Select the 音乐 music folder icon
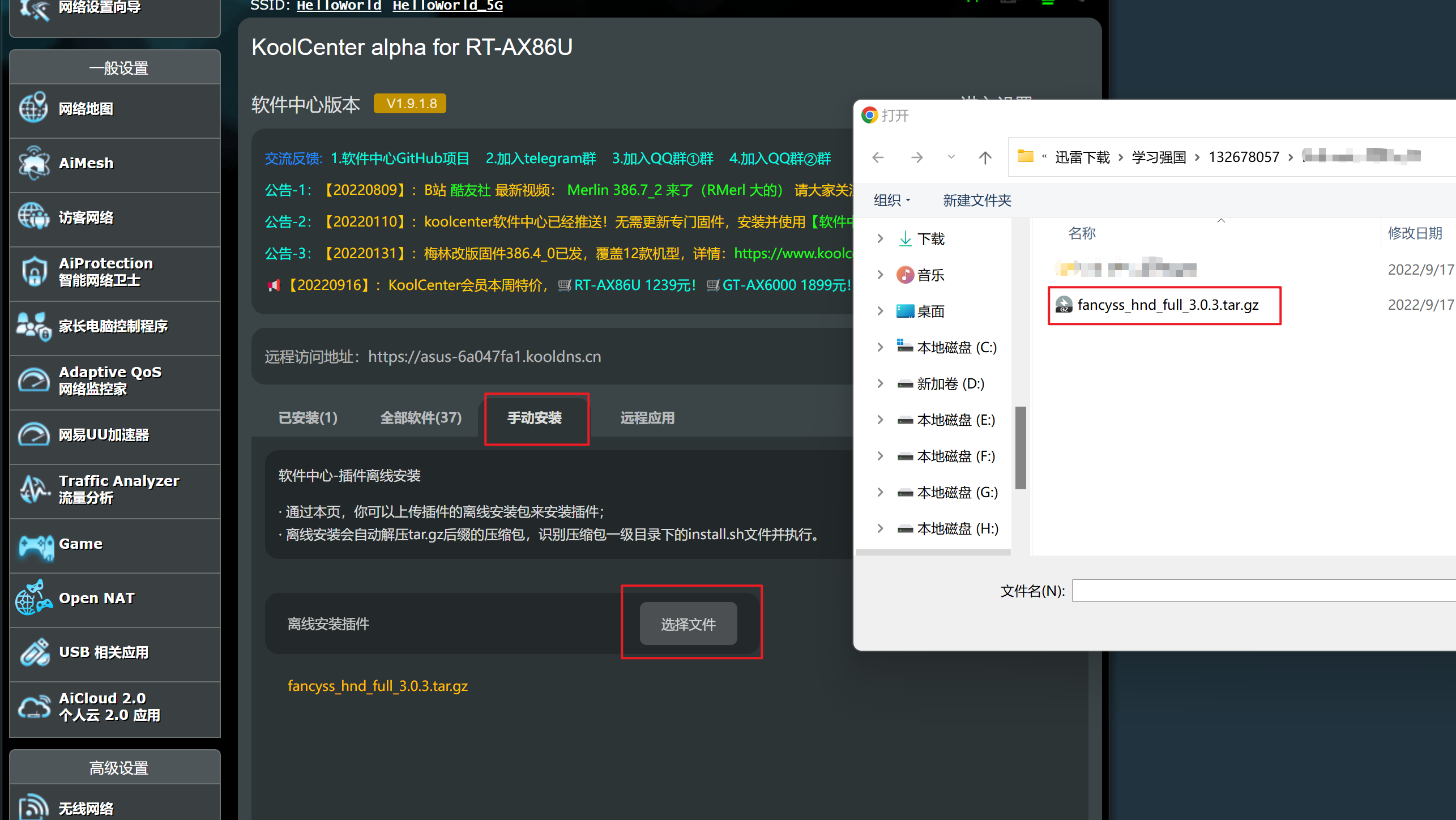 click(x=905, y=275)
